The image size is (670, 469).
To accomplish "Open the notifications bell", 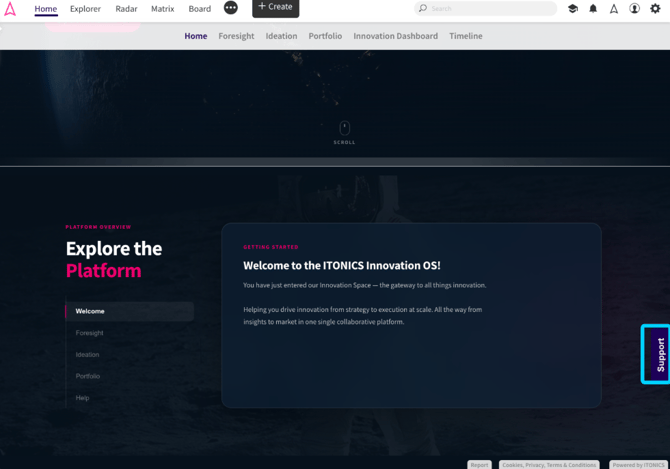I will click(593, 9).
